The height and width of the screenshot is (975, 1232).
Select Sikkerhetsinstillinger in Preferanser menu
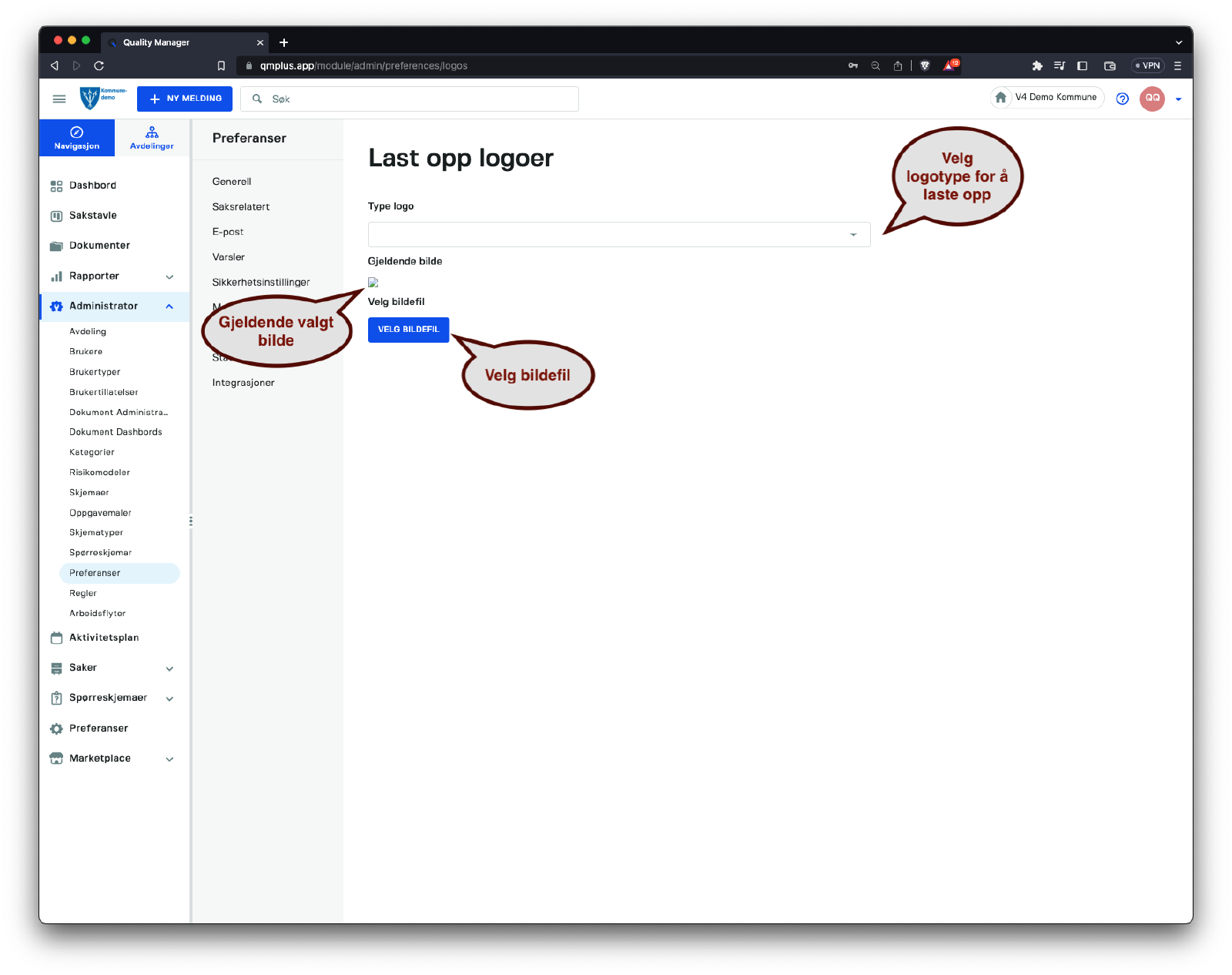coord(261,283)
